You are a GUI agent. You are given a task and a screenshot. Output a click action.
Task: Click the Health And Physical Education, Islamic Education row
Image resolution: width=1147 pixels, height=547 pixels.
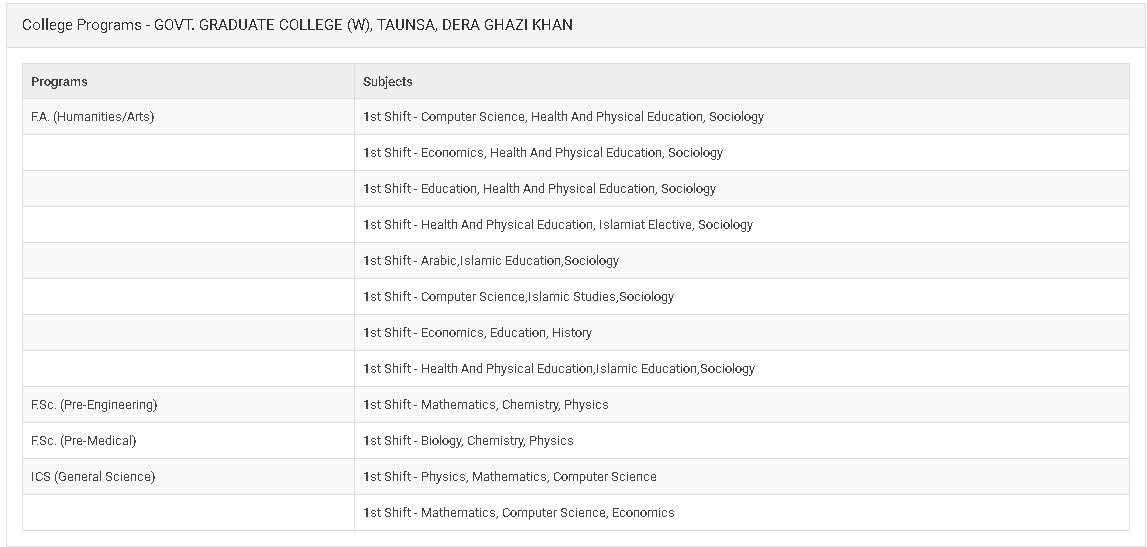tap(559, 369)
